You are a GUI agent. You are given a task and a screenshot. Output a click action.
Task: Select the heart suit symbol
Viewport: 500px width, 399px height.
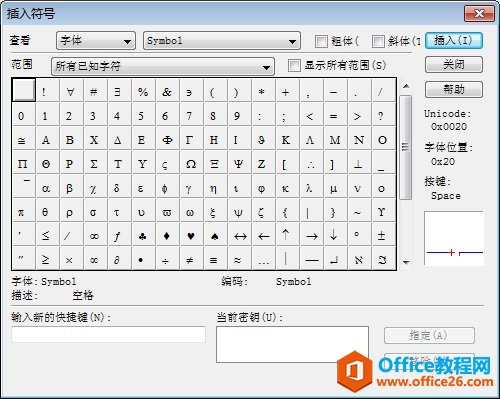click(x=191, y=236)
